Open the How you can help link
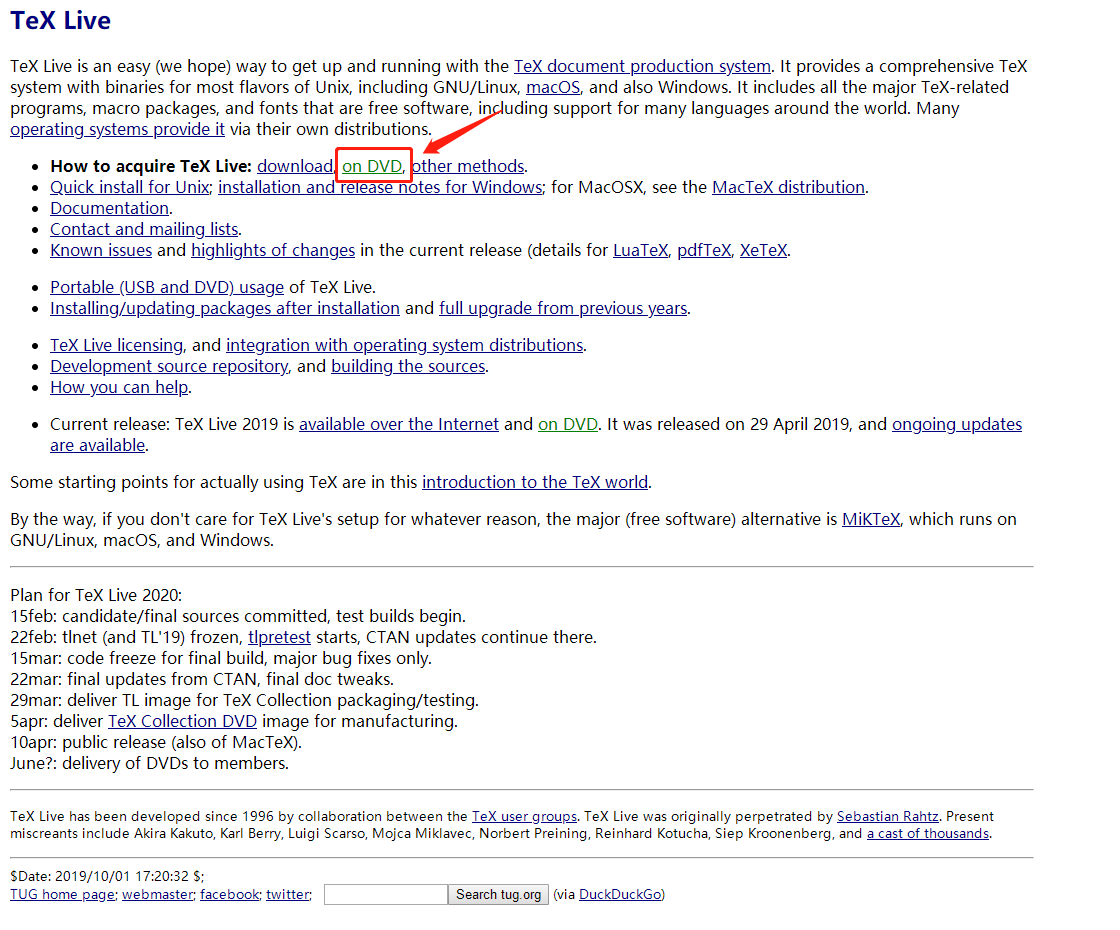The image size is (1120, 930). coord(119,388)
